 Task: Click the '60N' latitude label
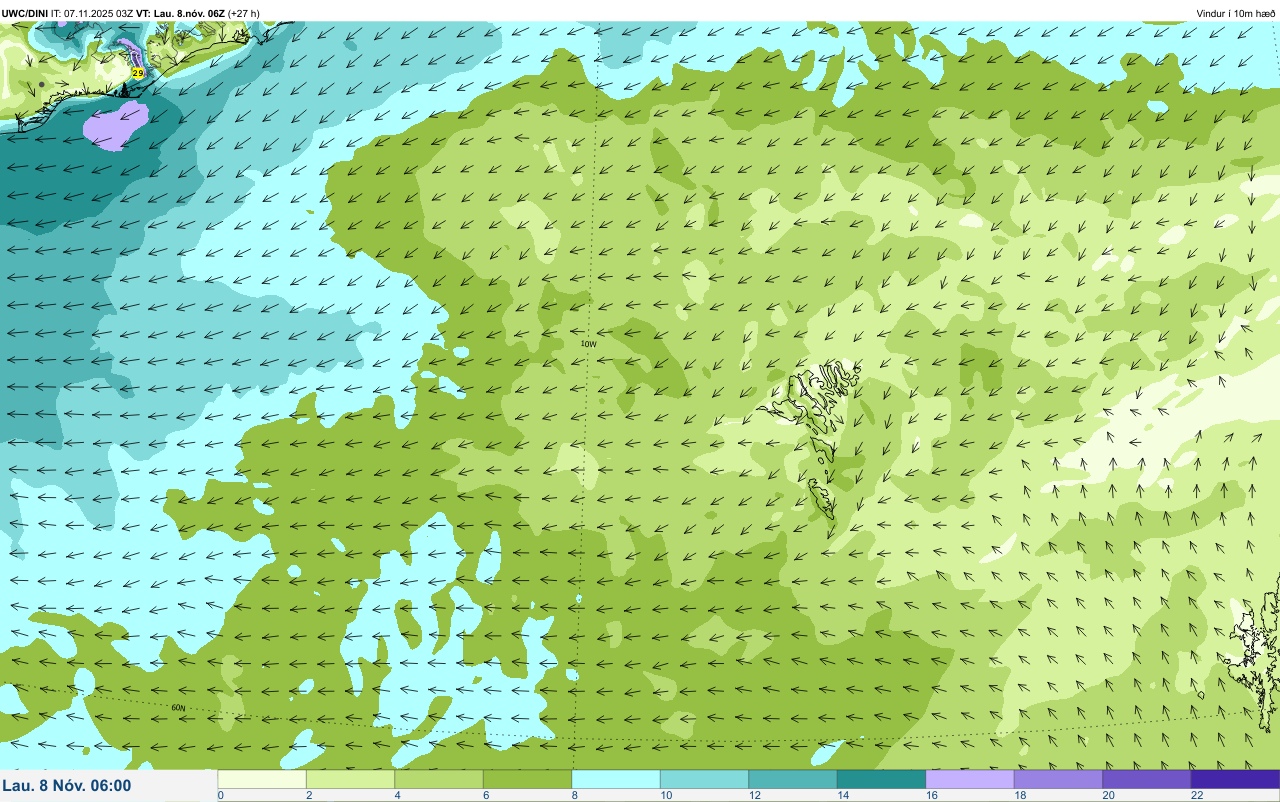tap(178, 708)
